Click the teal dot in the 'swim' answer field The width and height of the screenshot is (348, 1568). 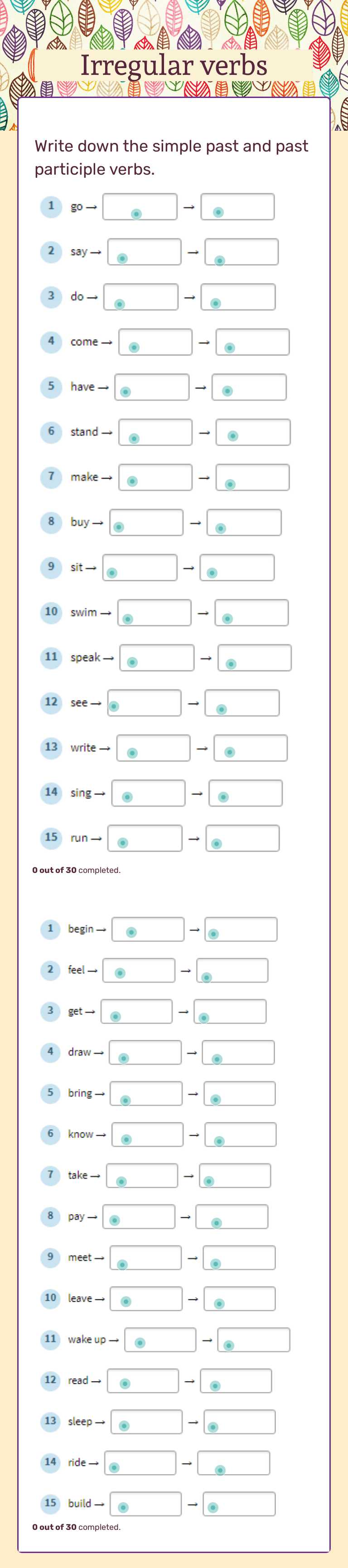pyautogui.click(x=127, y=619)
